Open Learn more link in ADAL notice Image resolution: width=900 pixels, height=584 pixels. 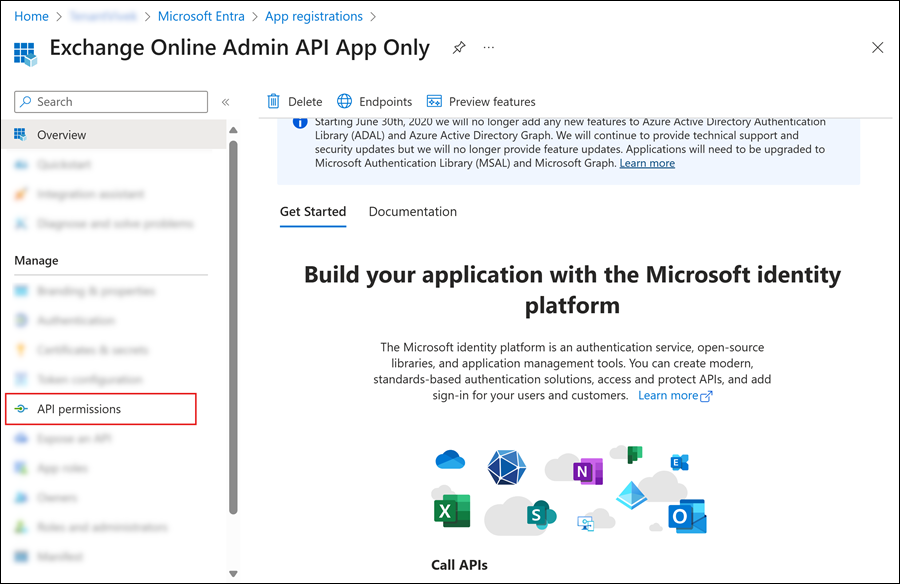[x=647, y=163]
